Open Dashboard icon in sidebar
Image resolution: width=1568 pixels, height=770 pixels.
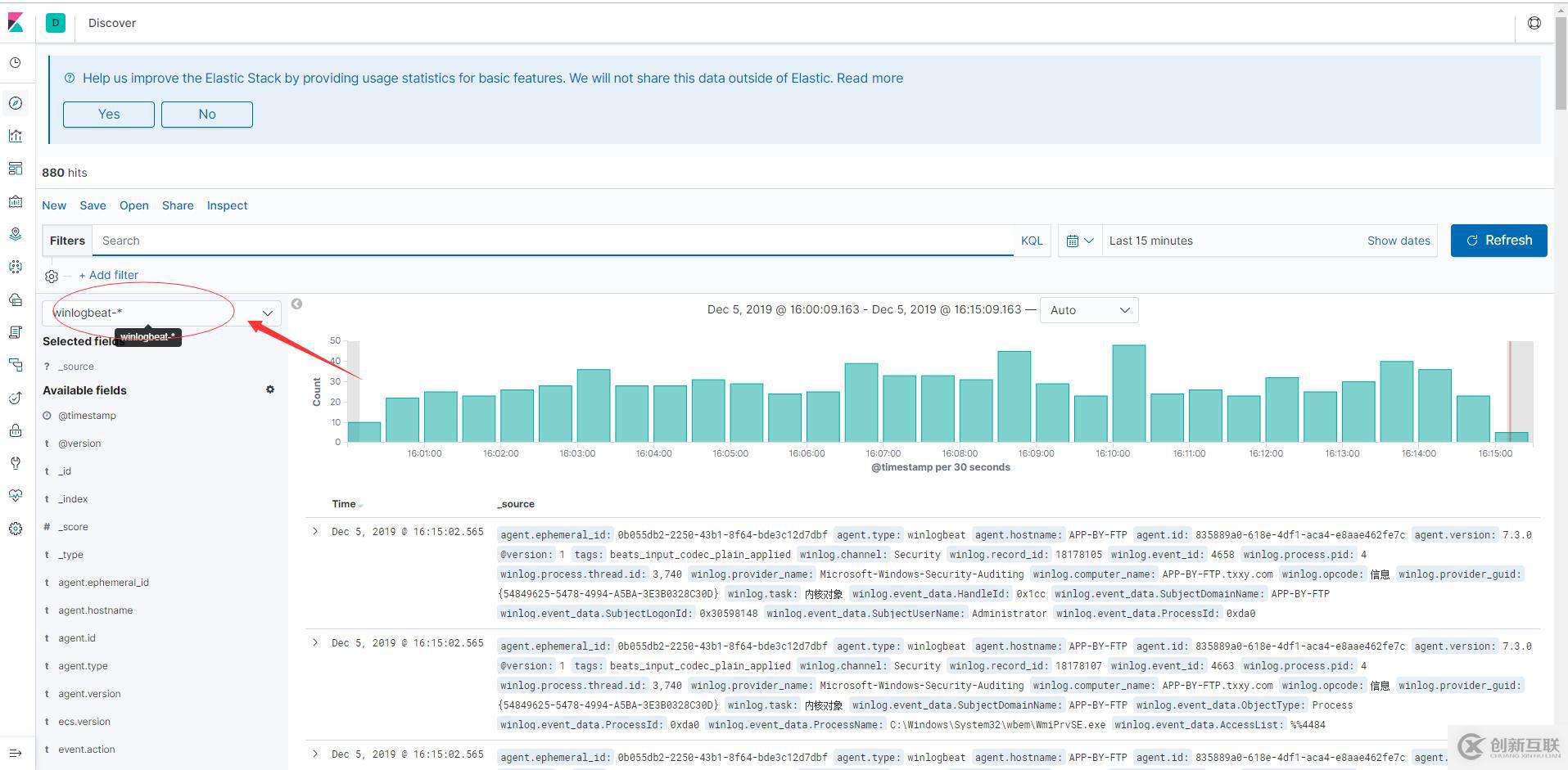tap(16, 169)
